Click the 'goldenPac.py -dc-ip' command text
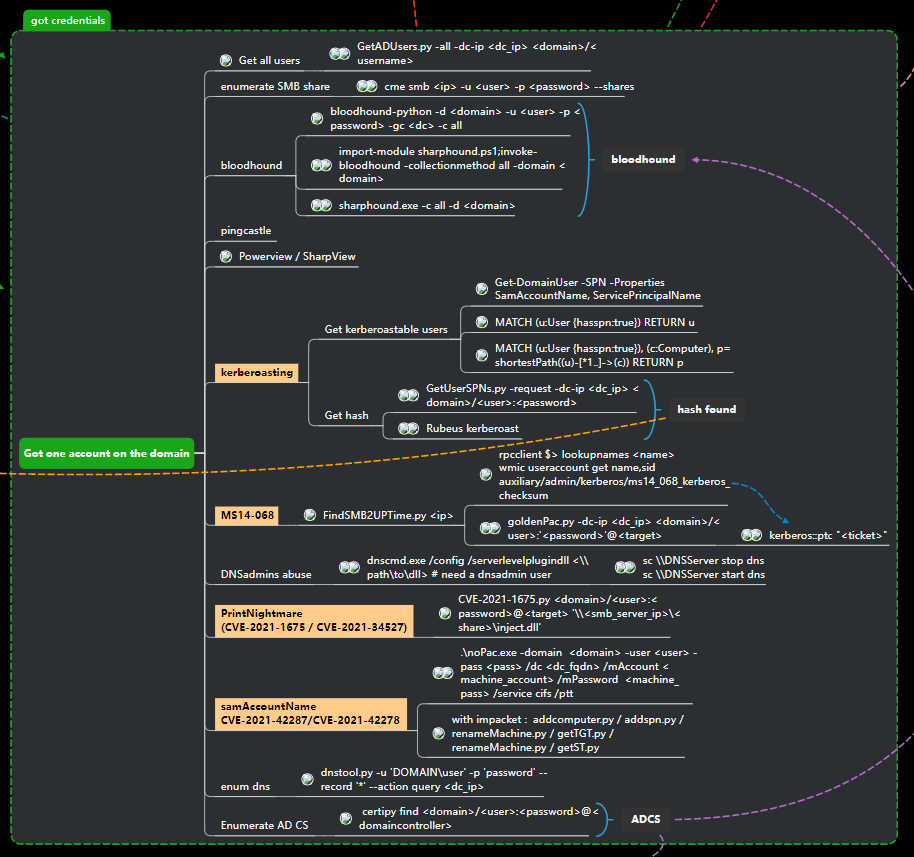This screenshot has width=914, height=857. pos(614,528)
